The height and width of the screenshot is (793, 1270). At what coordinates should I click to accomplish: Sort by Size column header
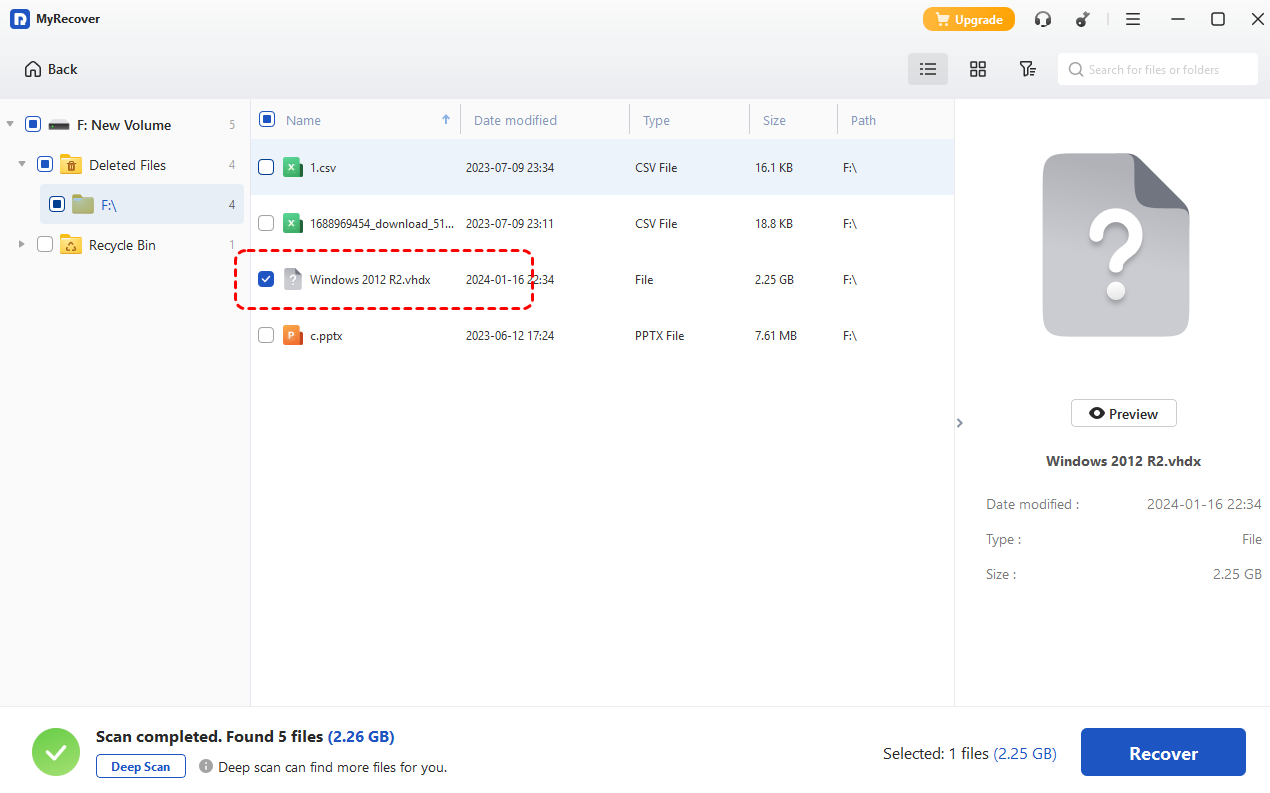tap(774, 120)
